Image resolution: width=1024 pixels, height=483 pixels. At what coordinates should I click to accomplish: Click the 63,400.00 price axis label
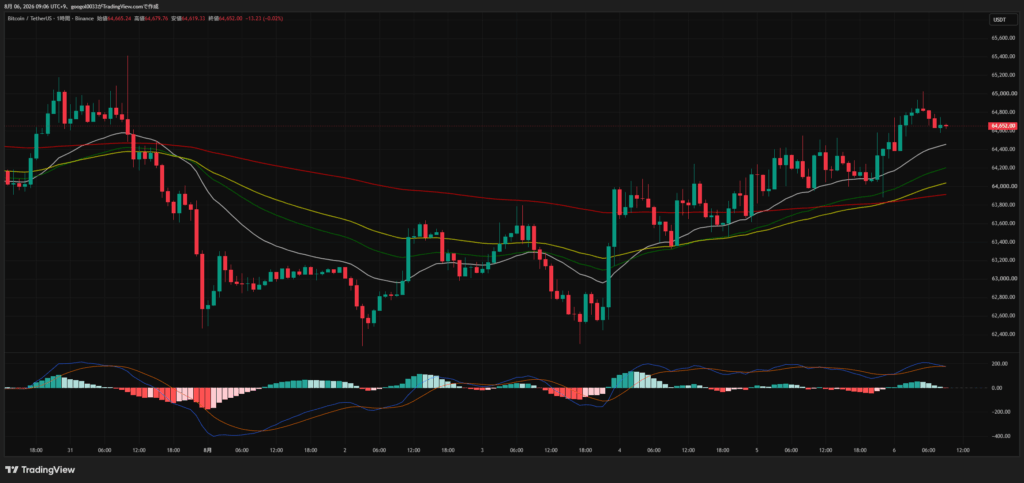tap(1002, 242)
